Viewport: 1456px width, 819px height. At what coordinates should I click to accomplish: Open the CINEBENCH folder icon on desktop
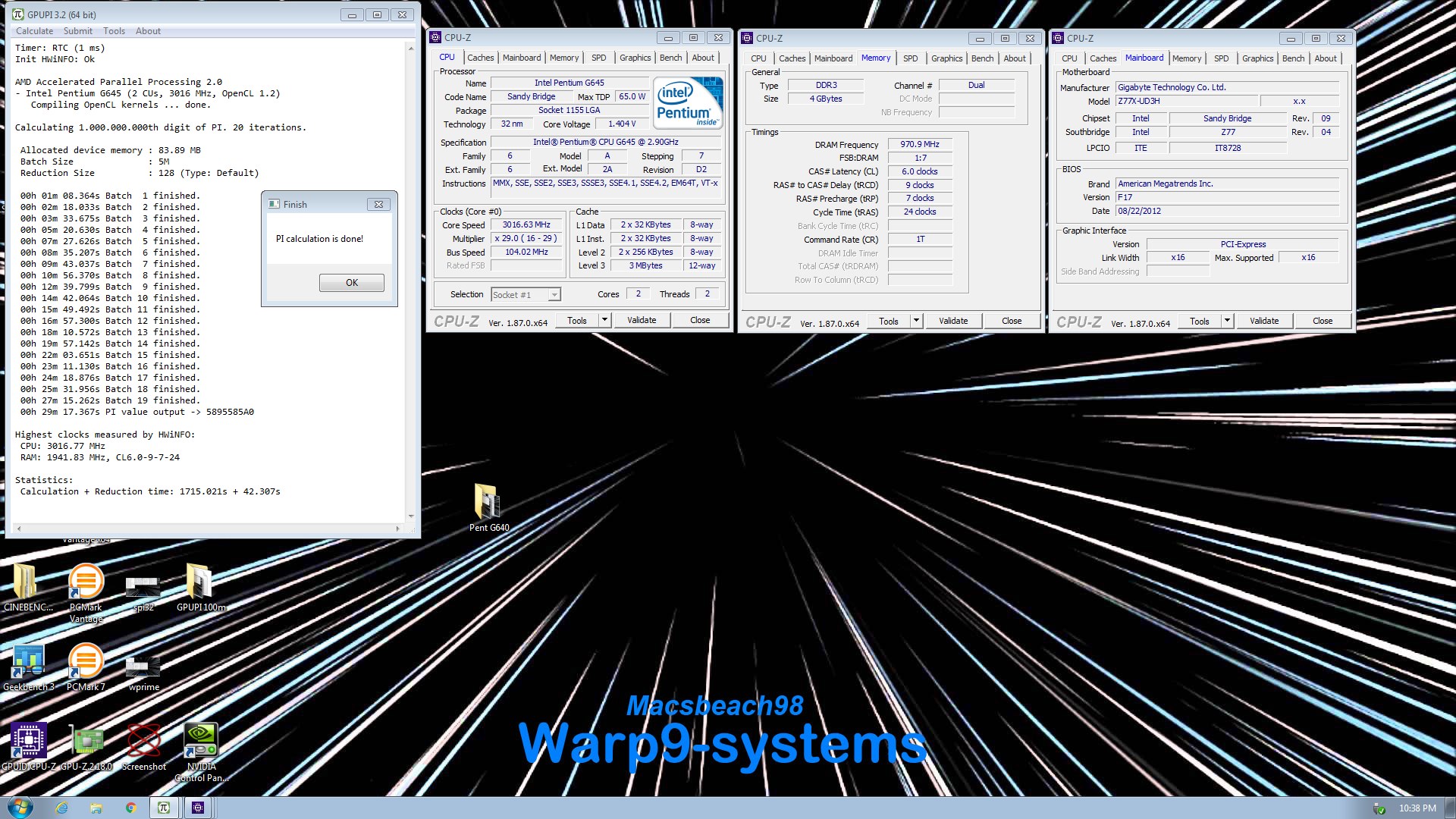[27, 588]
